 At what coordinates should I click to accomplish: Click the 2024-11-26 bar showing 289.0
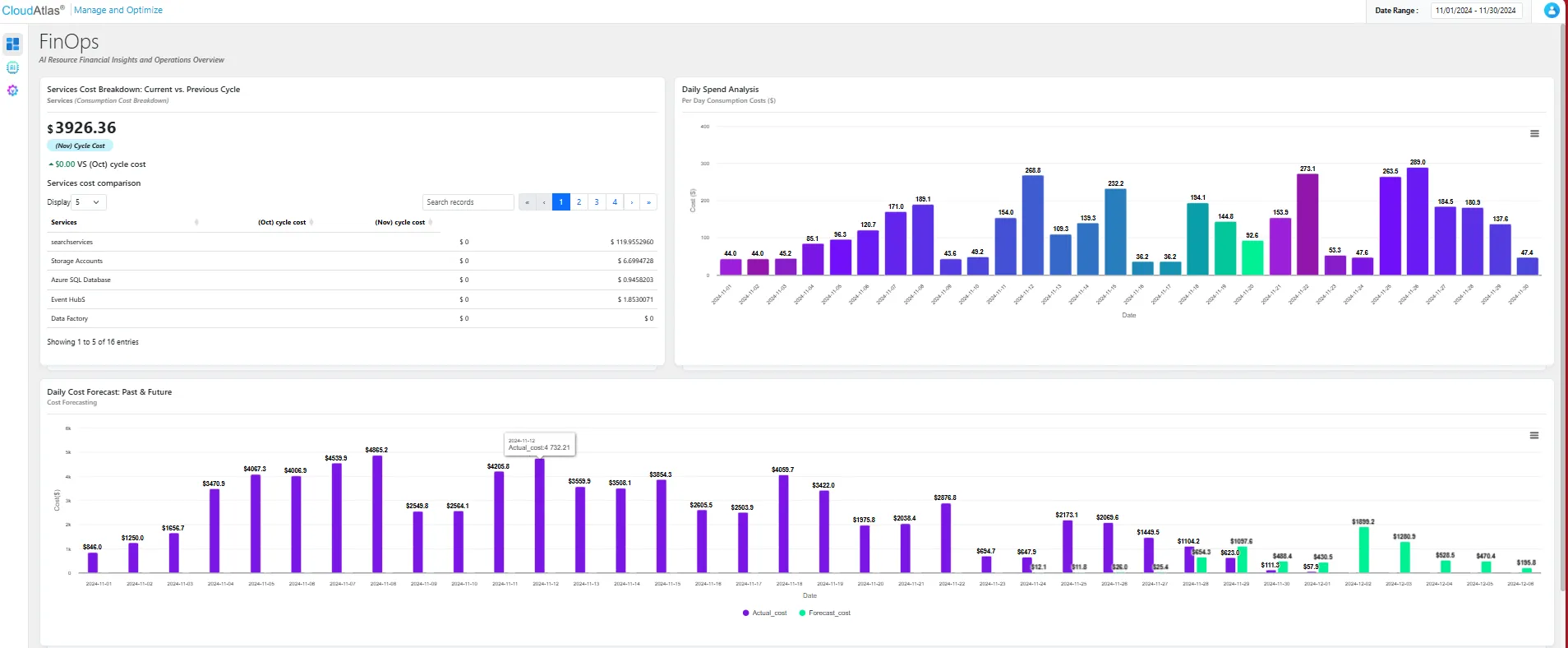[x=1418, y=221]
